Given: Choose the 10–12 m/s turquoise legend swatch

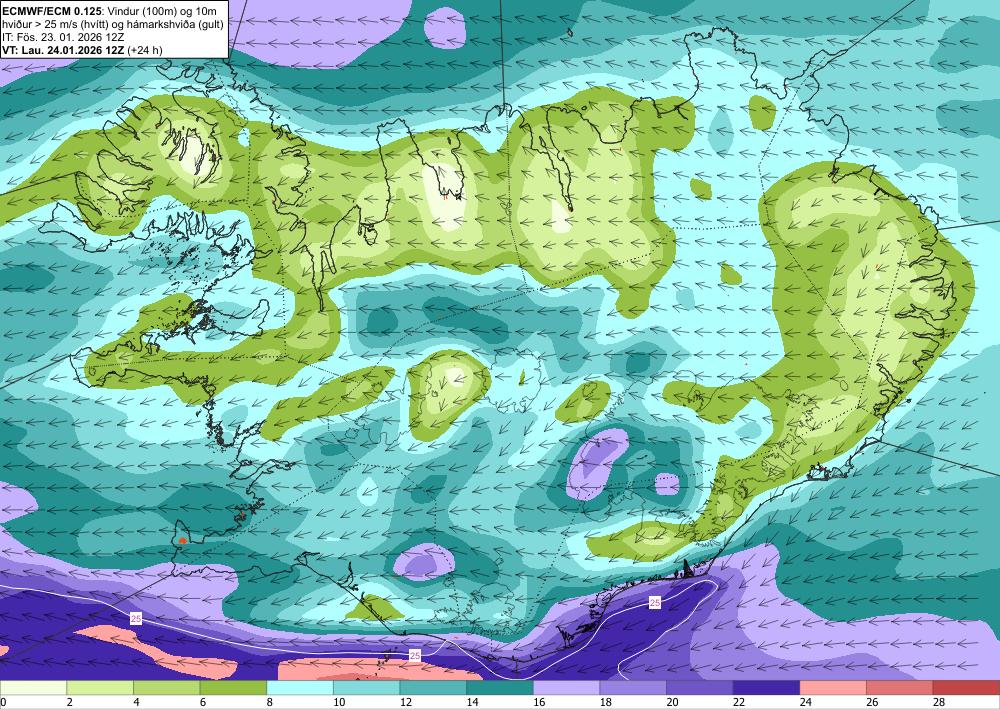Looking at the screenshot, I should pos(367,688).
